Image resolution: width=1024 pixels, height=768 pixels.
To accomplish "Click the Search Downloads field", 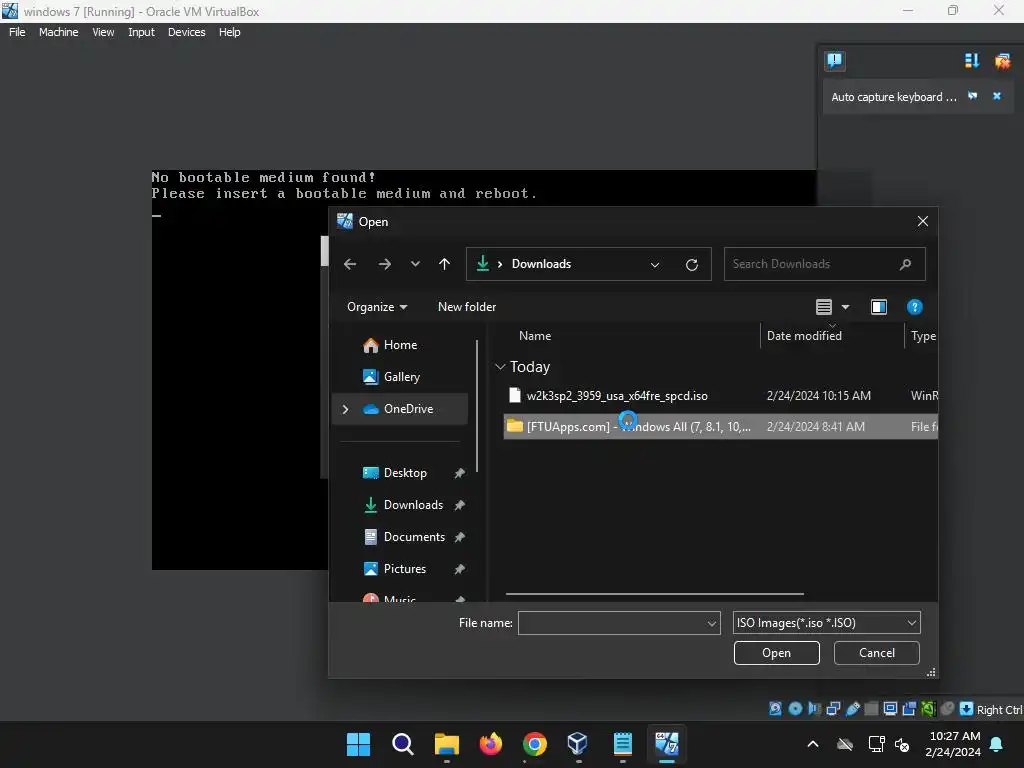I will click(x=824, y=264).
